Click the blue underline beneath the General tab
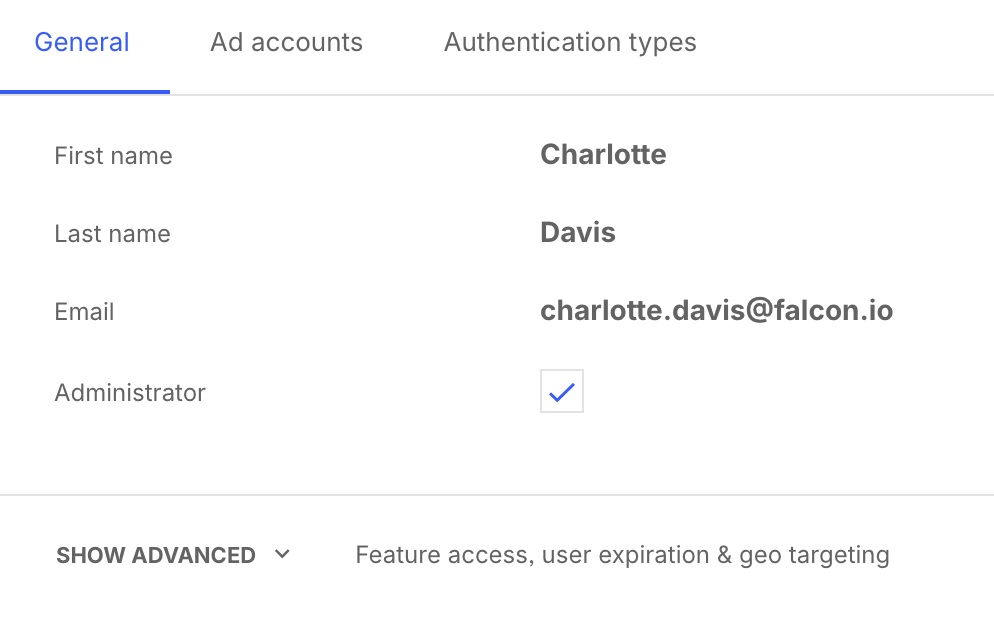This screenshot has height=640, width=994. point(85,92)
